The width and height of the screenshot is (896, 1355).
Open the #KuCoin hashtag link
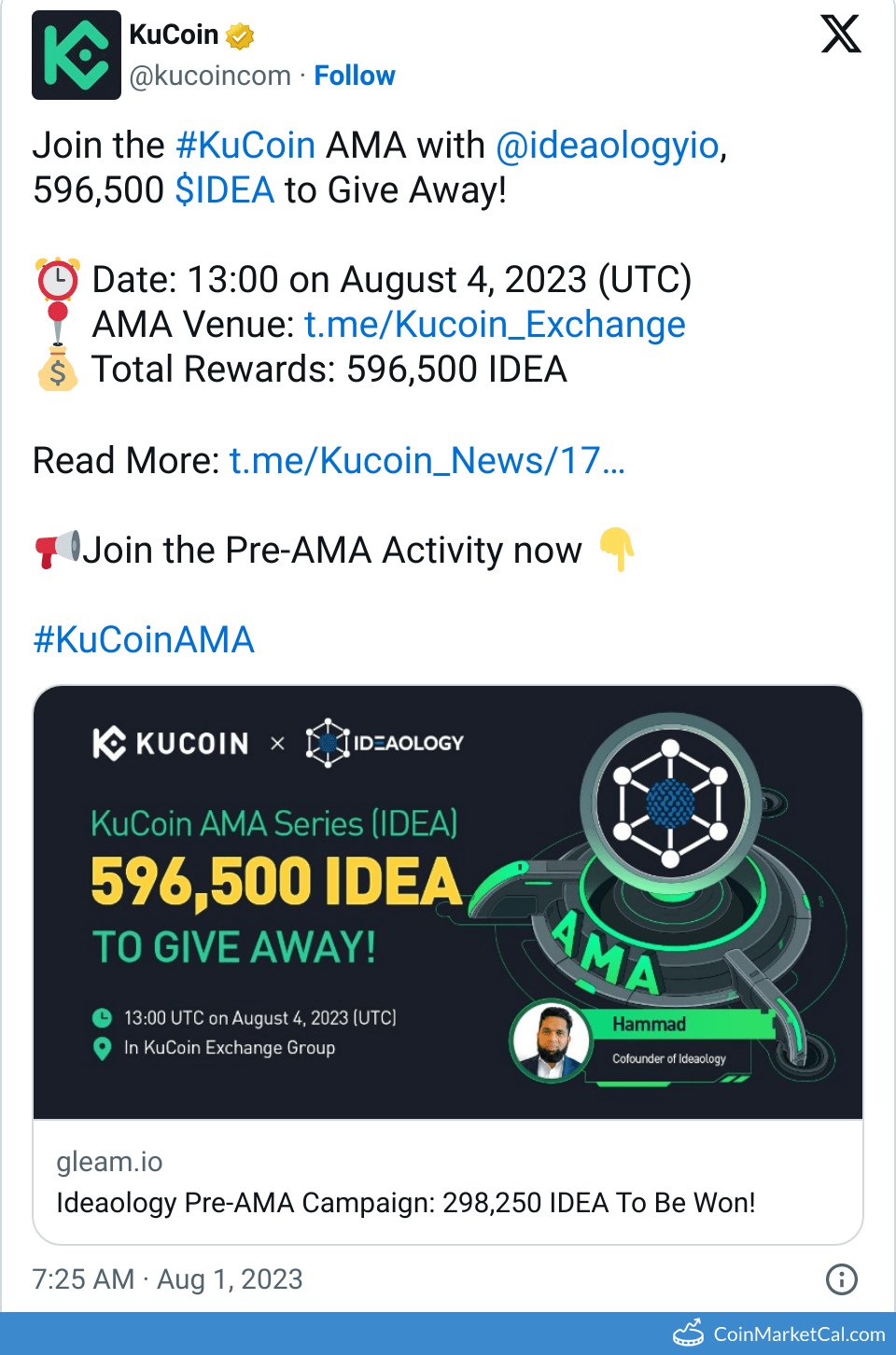(x=245, y=146)
